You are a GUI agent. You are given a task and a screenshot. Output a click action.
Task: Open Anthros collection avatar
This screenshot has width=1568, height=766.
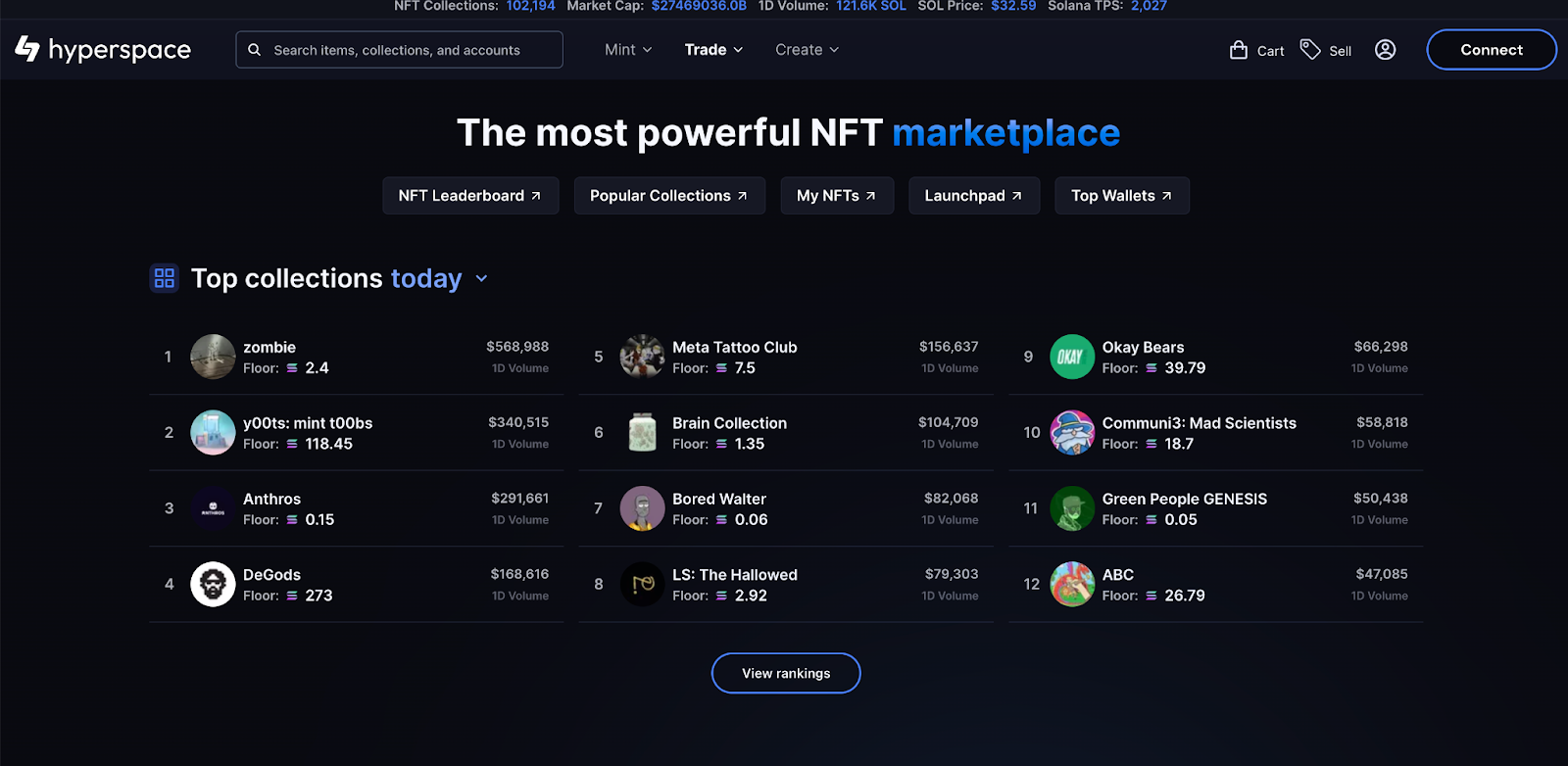click(x=213, y=508)
